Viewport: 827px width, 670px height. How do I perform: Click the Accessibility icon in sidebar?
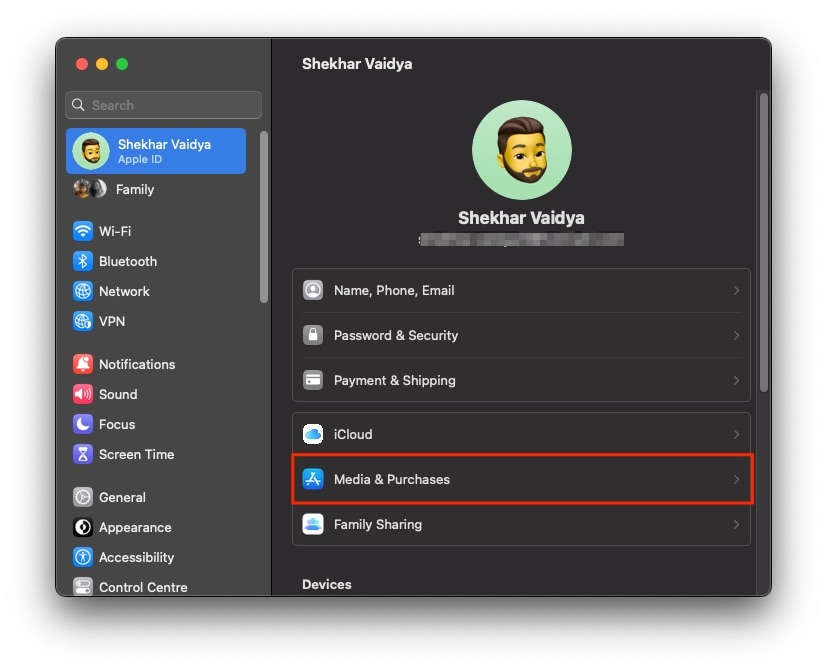(83, 557)
